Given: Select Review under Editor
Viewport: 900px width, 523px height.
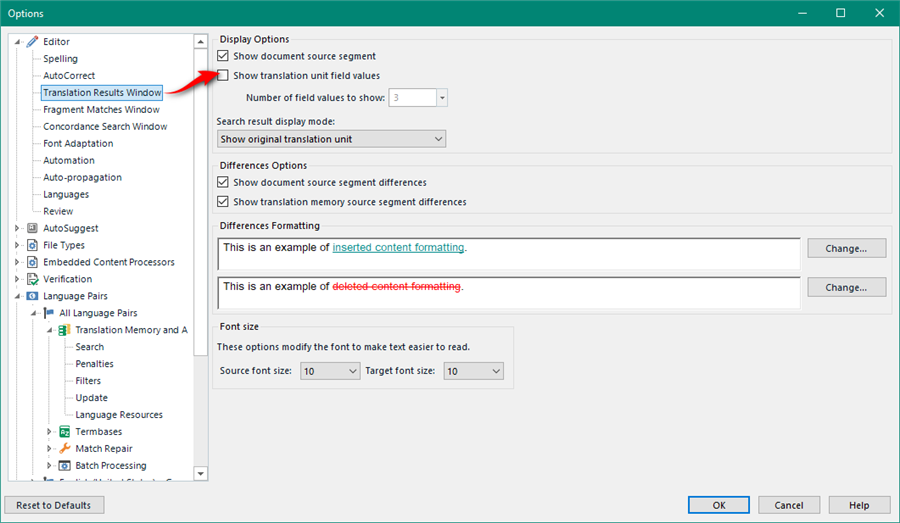Looking at the screenshot, I should 58,211.
